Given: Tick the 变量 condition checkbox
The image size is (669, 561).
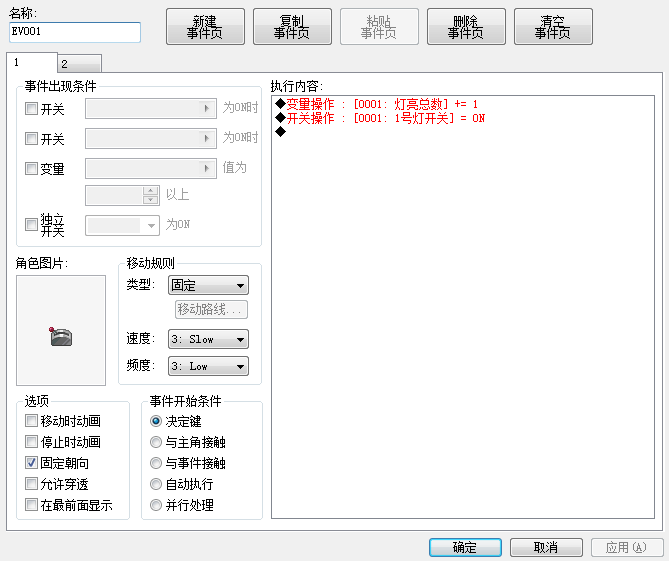Looking at the screenshot, I should point(31,169).
